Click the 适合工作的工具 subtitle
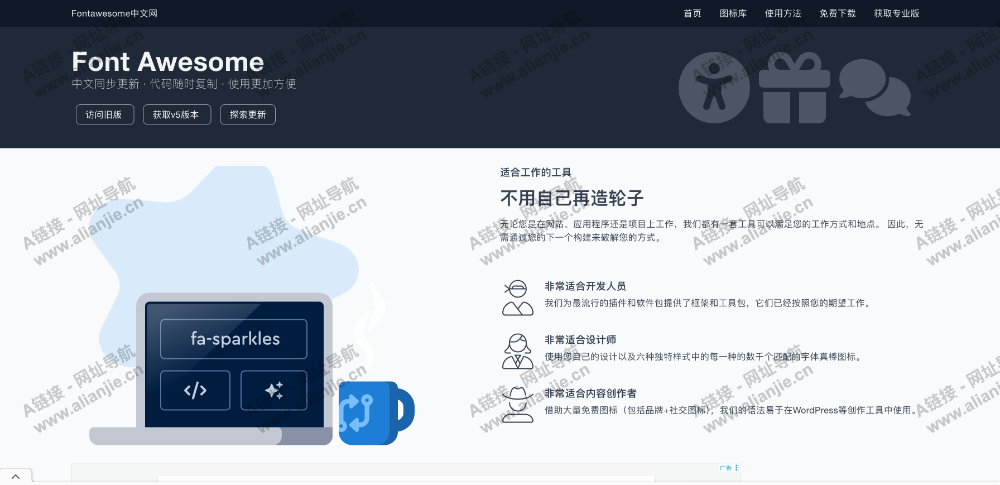The height and width of the screenshot is (485, 1000). [536, 172]
